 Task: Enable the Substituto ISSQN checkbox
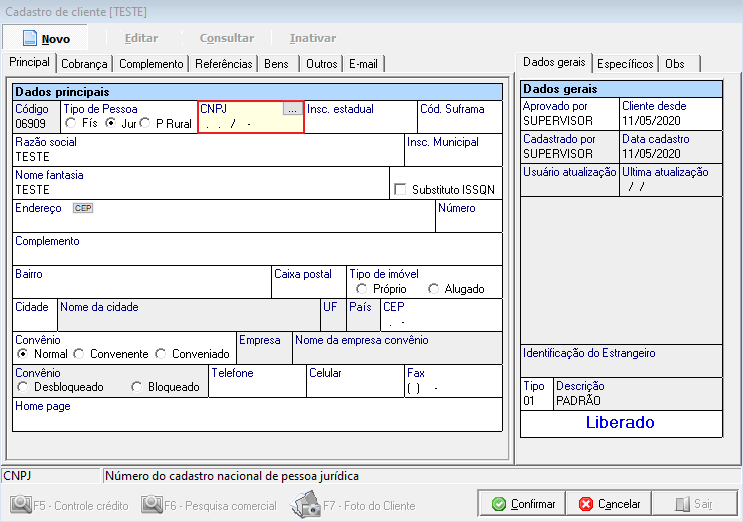pos(401,189)
